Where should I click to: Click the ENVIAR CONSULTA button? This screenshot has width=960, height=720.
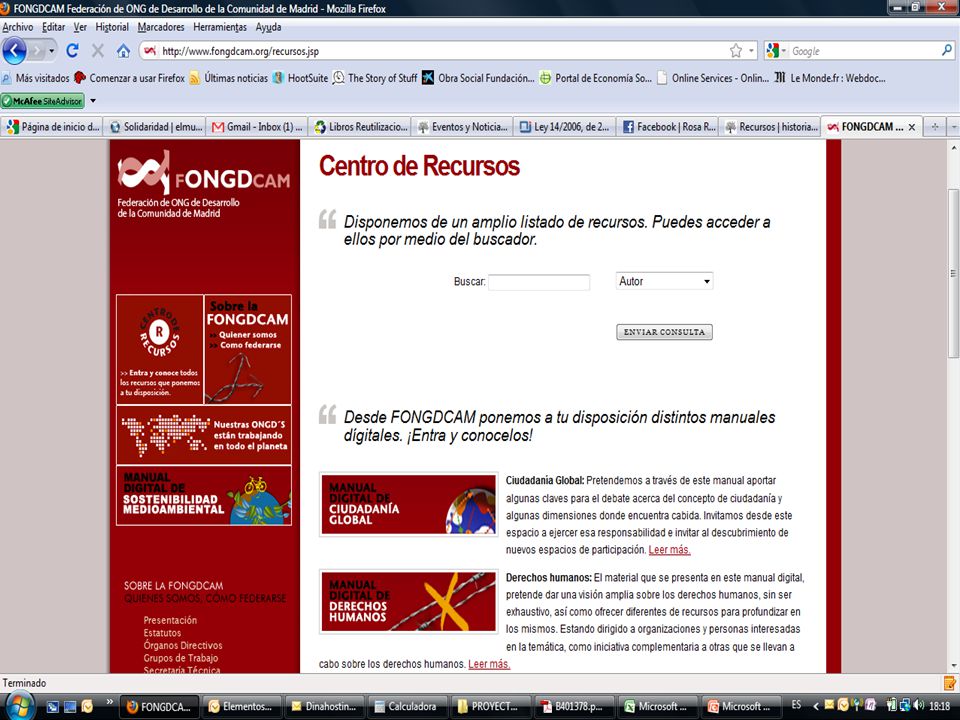coord(664,332)
